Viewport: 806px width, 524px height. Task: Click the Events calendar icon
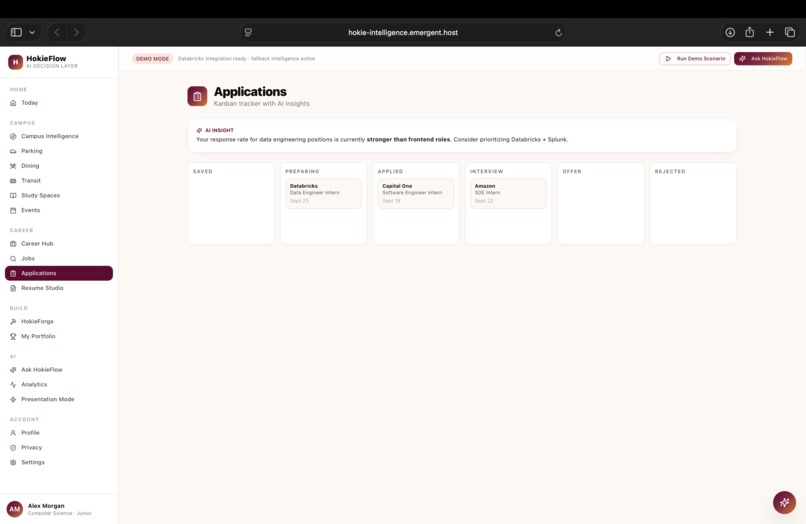[x=13, y=210]
